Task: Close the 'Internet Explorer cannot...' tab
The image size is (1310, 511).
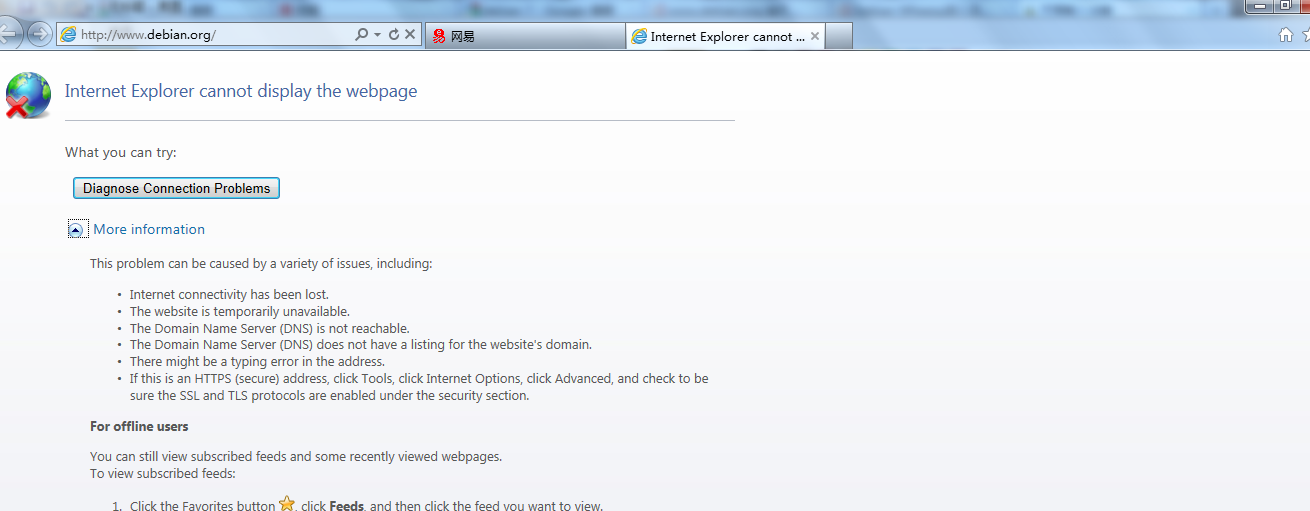Action: (x=815, y=36)
